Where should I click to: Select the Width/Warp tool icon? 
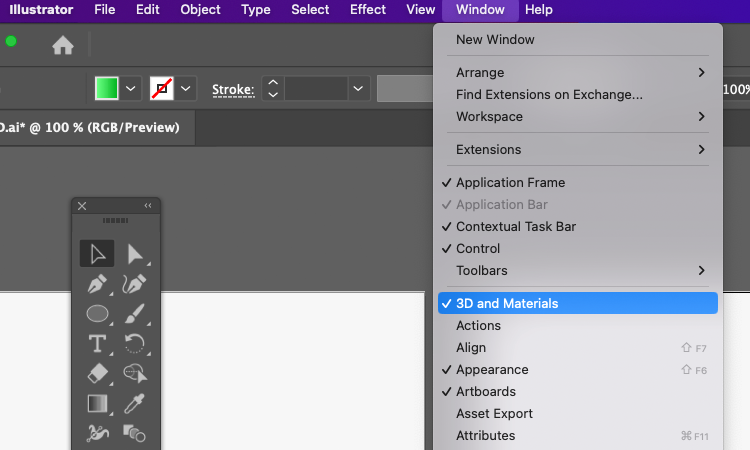click(98, 433)
